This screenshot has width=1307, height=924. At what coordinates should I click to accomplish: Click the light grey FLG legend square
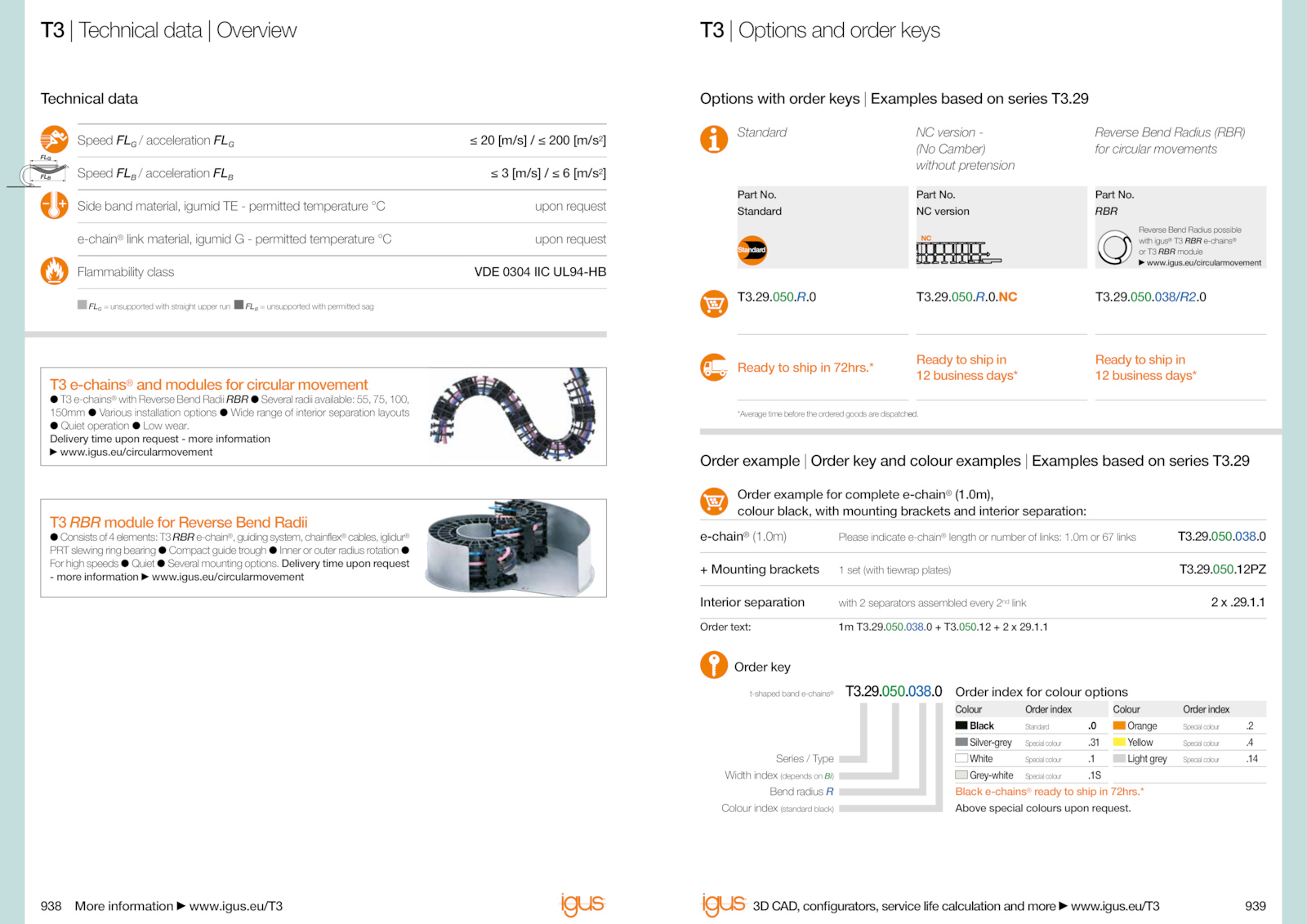pos(82,305)
